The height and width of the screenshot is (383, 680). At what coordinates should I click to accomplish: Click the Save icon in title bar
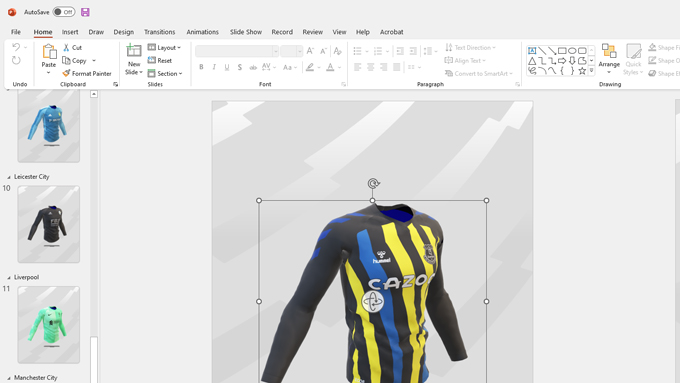(x=85, y=12)
